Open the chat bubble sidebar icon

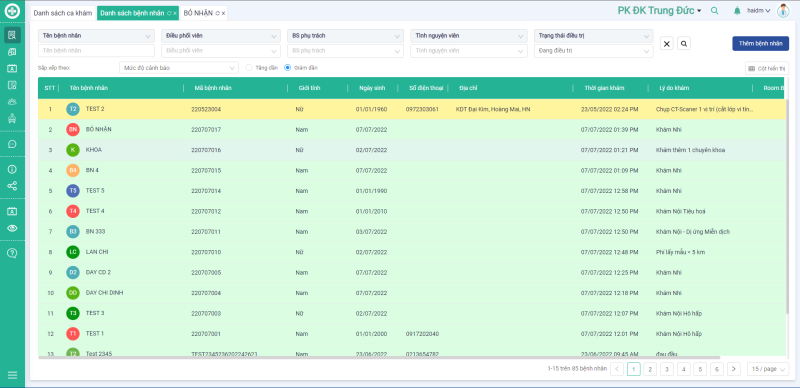(12, 144)
